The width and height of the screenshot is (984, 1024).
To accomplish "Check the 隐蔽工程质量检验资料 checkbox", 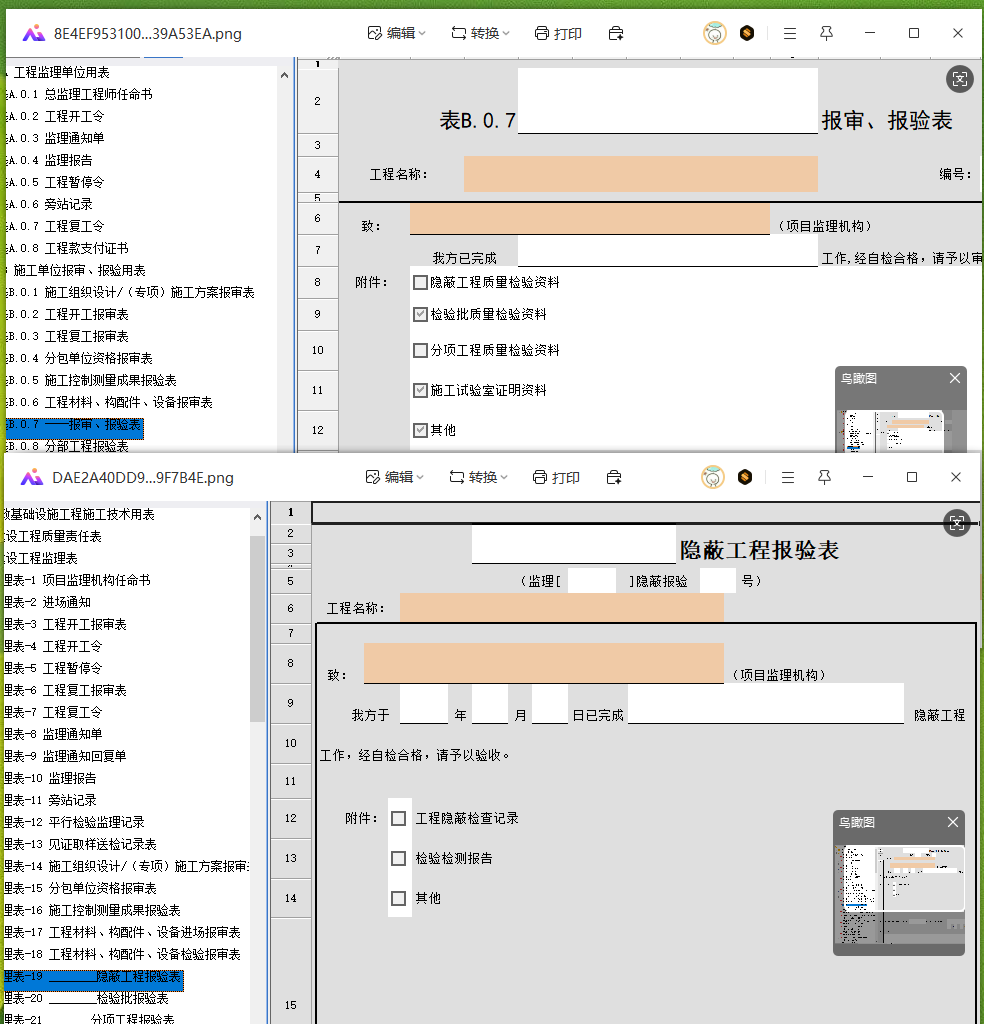I will pyautogui.click(x=420, y=282).
